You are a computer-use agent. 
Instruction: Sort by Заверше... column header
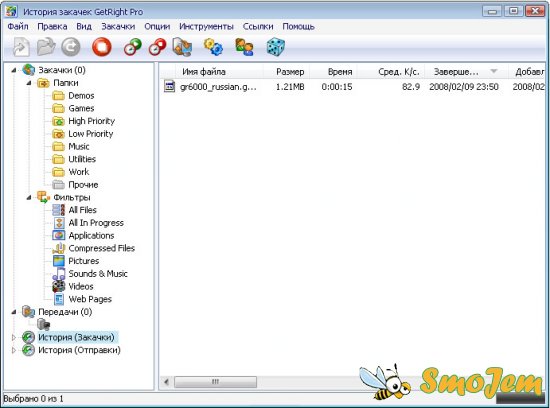(466, 72)
